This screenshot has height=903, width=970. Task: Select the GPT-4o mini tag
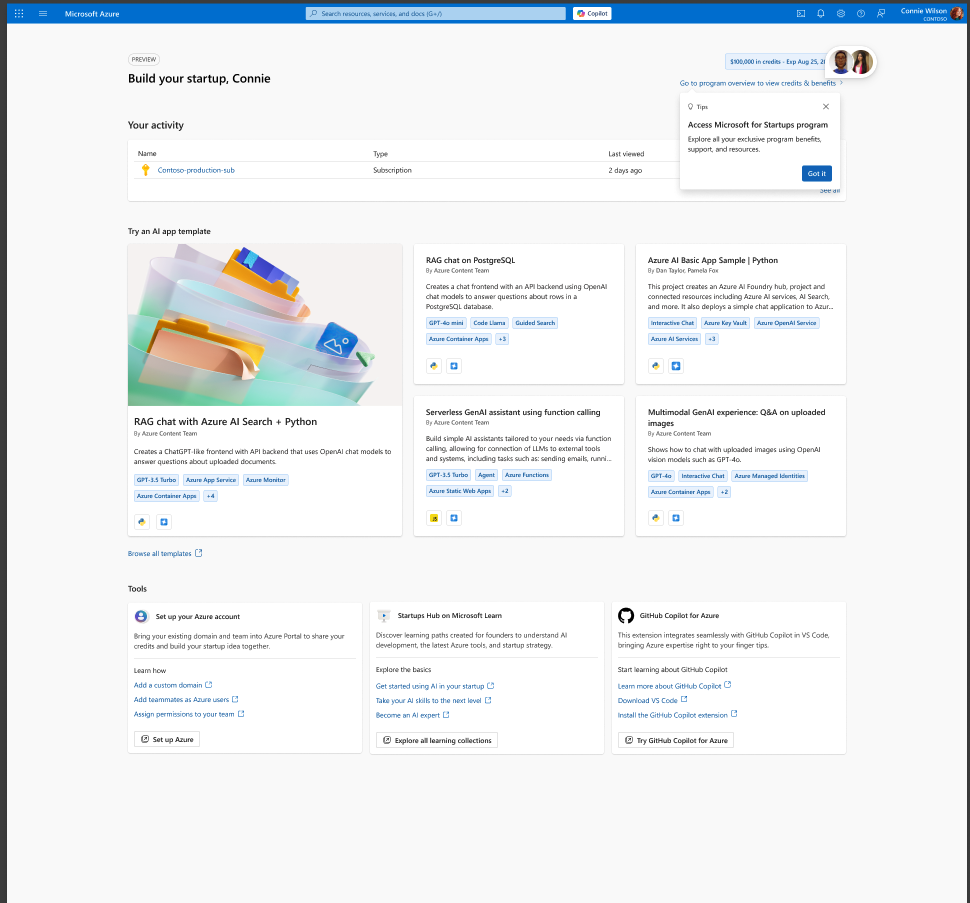coord(446,323)
